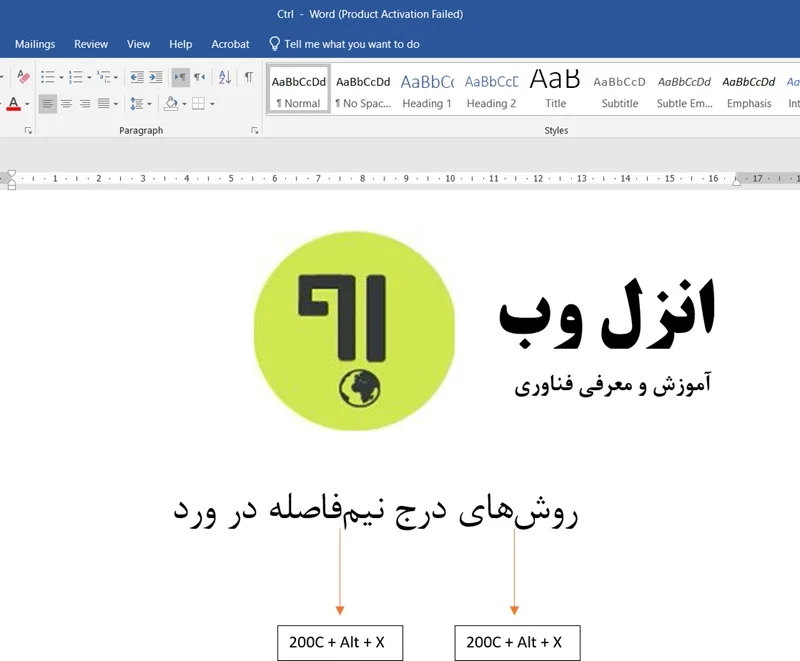Expand numbering style dropdown
This screenshot has width=800, height=661.
tap(89, 78)
